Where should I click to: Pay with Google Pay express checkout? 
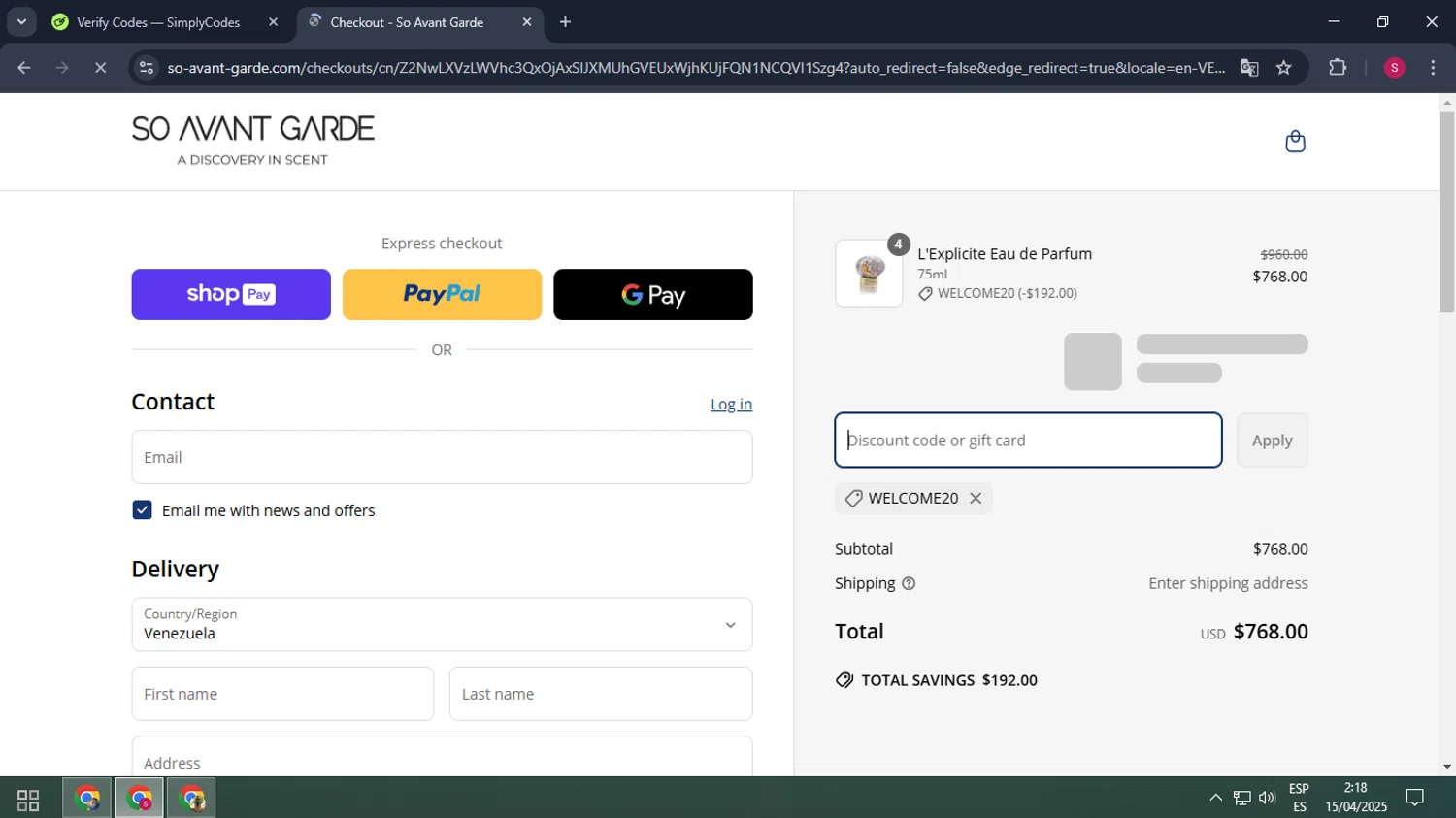[x=653, y=294]
